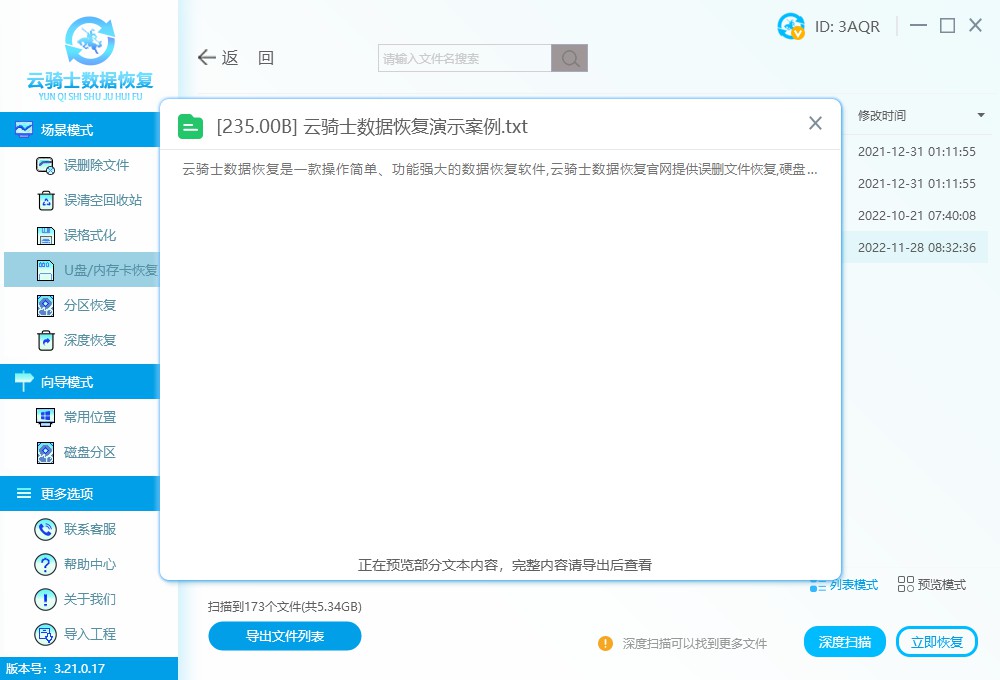Switch to 预览模式 view
The height and width of the screenshot is (680, 1000).
coord(930,584)
